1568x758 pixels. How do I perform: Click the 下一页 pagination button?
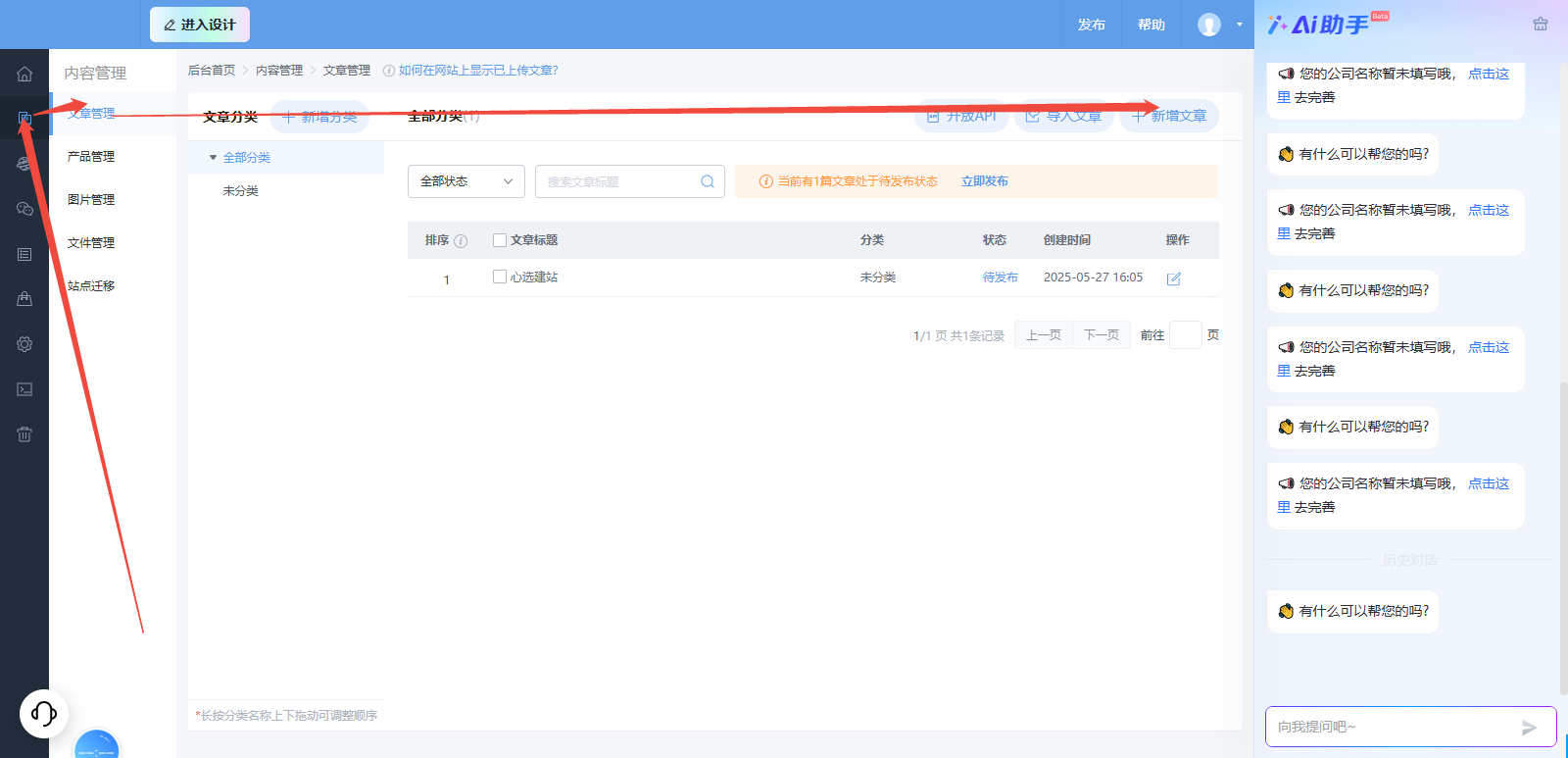(1102, 335)
